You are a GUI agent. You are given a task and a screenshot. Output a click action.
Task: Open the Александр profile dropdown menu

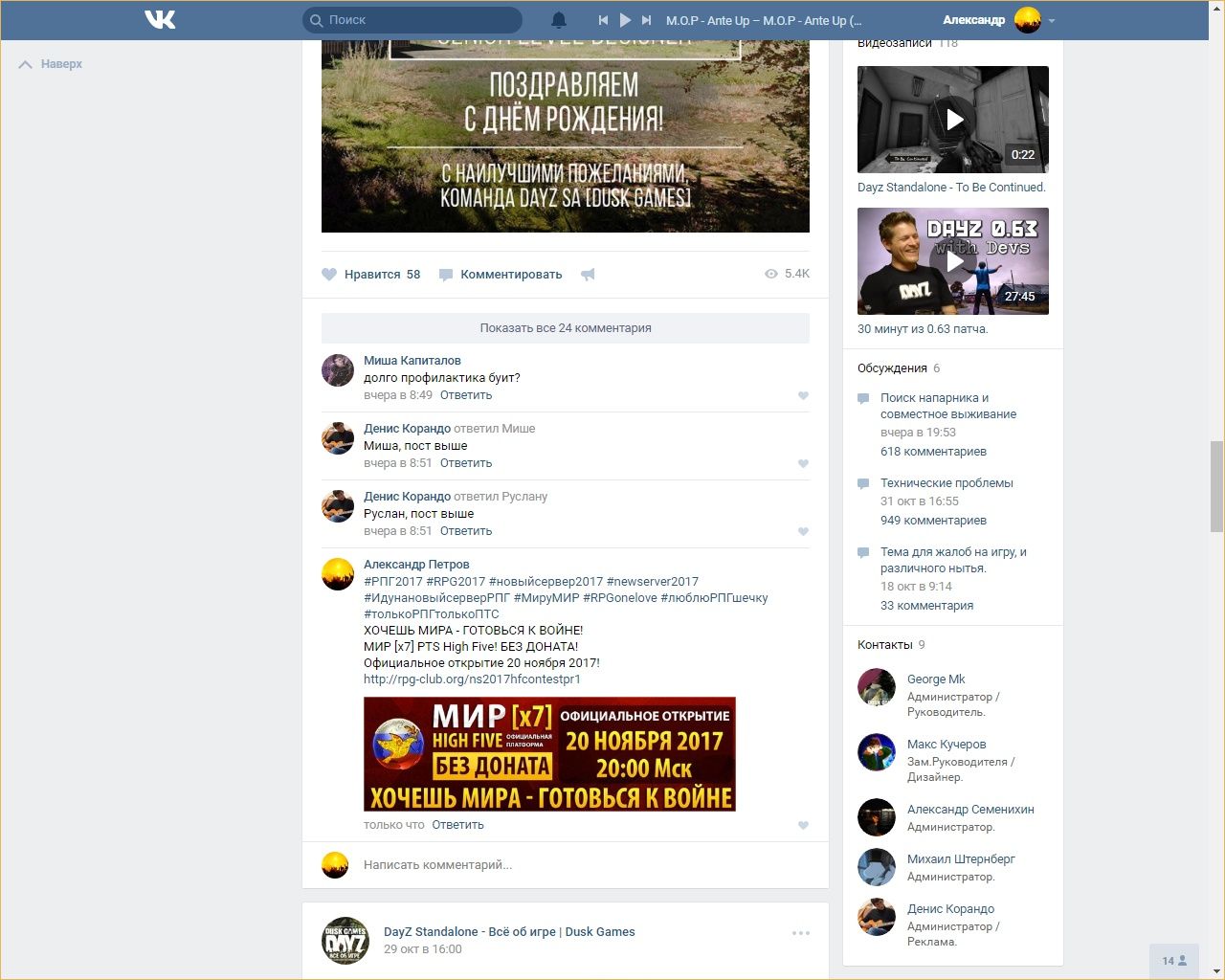[1051, 20]
